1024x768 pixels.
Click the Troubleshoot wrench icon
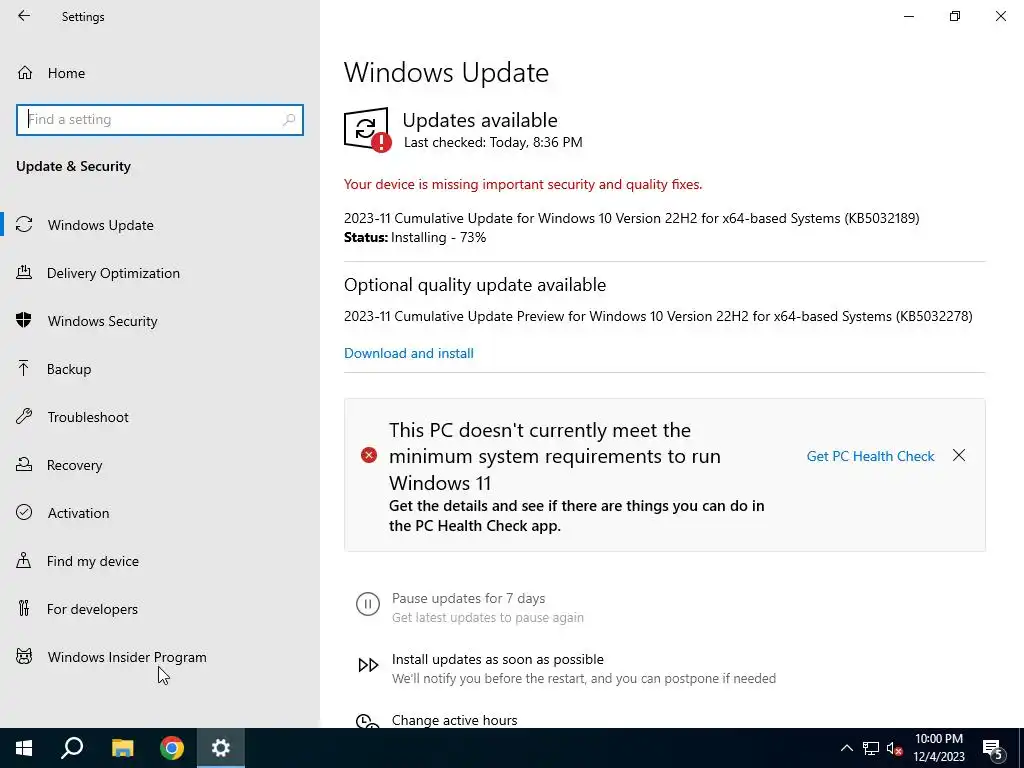(x=24, y=416)
